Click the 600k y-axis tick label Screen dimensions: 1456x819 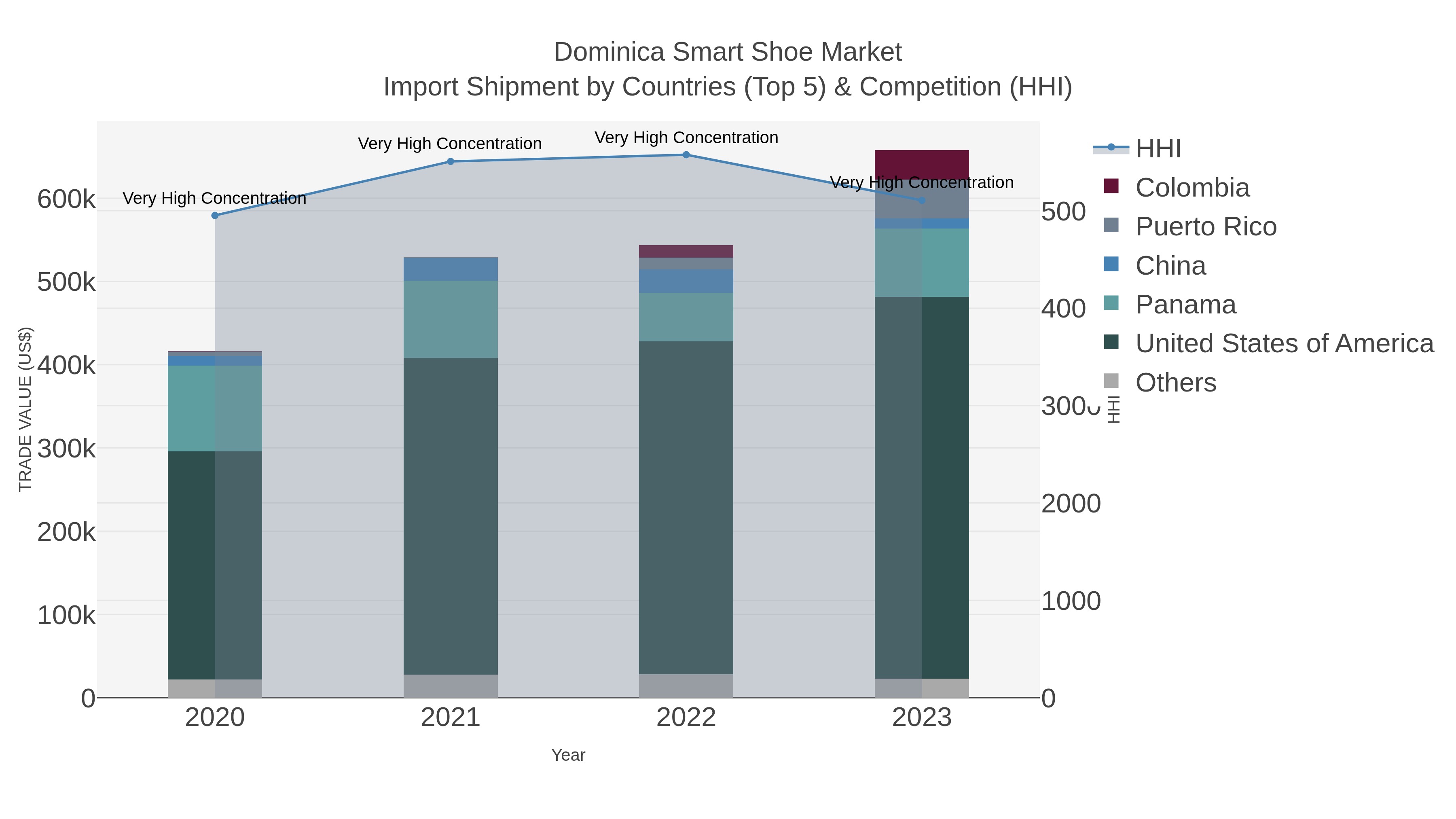(66, 199)
